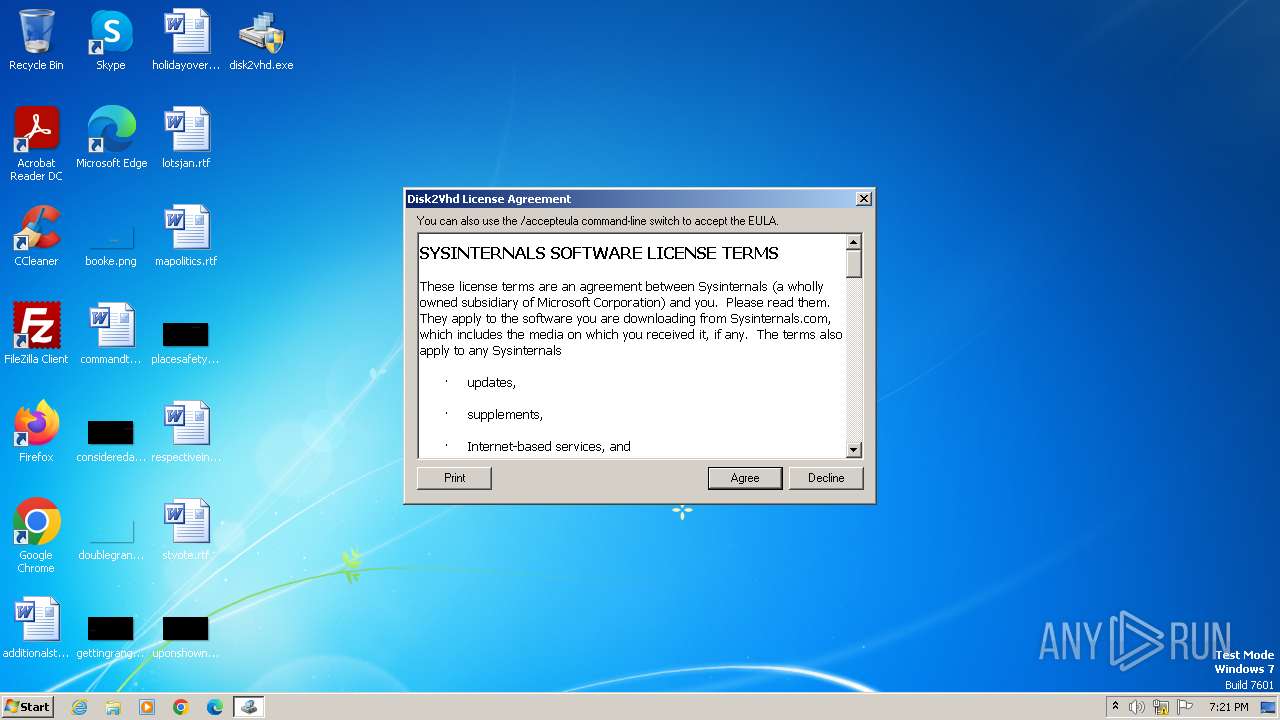Open Windows Explorer from taskbar
1280x720 pixels.
point(113,707)
